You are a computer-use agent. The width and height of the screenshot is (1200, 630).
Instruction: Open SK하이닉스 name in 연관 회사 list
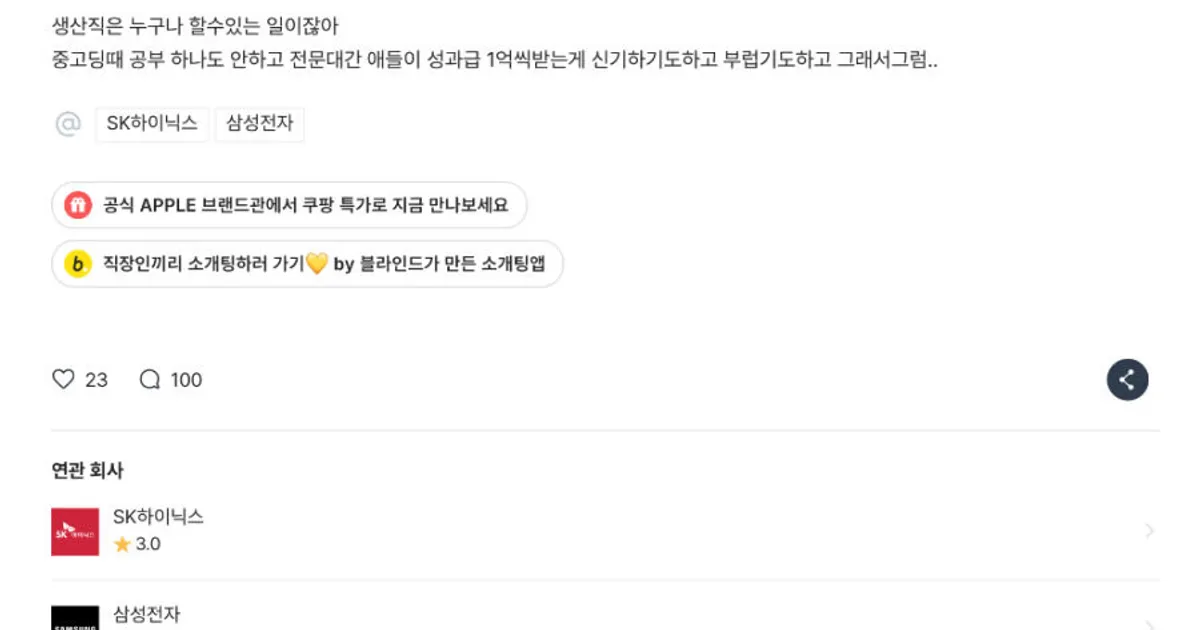coord(158,517)
